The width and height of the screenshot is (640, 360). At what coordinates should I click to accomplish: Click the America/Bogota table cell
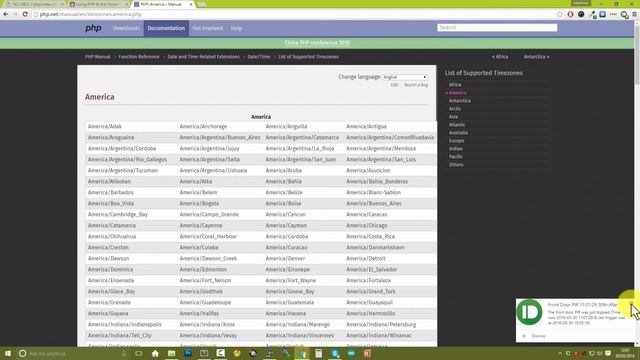pos(199,203)
